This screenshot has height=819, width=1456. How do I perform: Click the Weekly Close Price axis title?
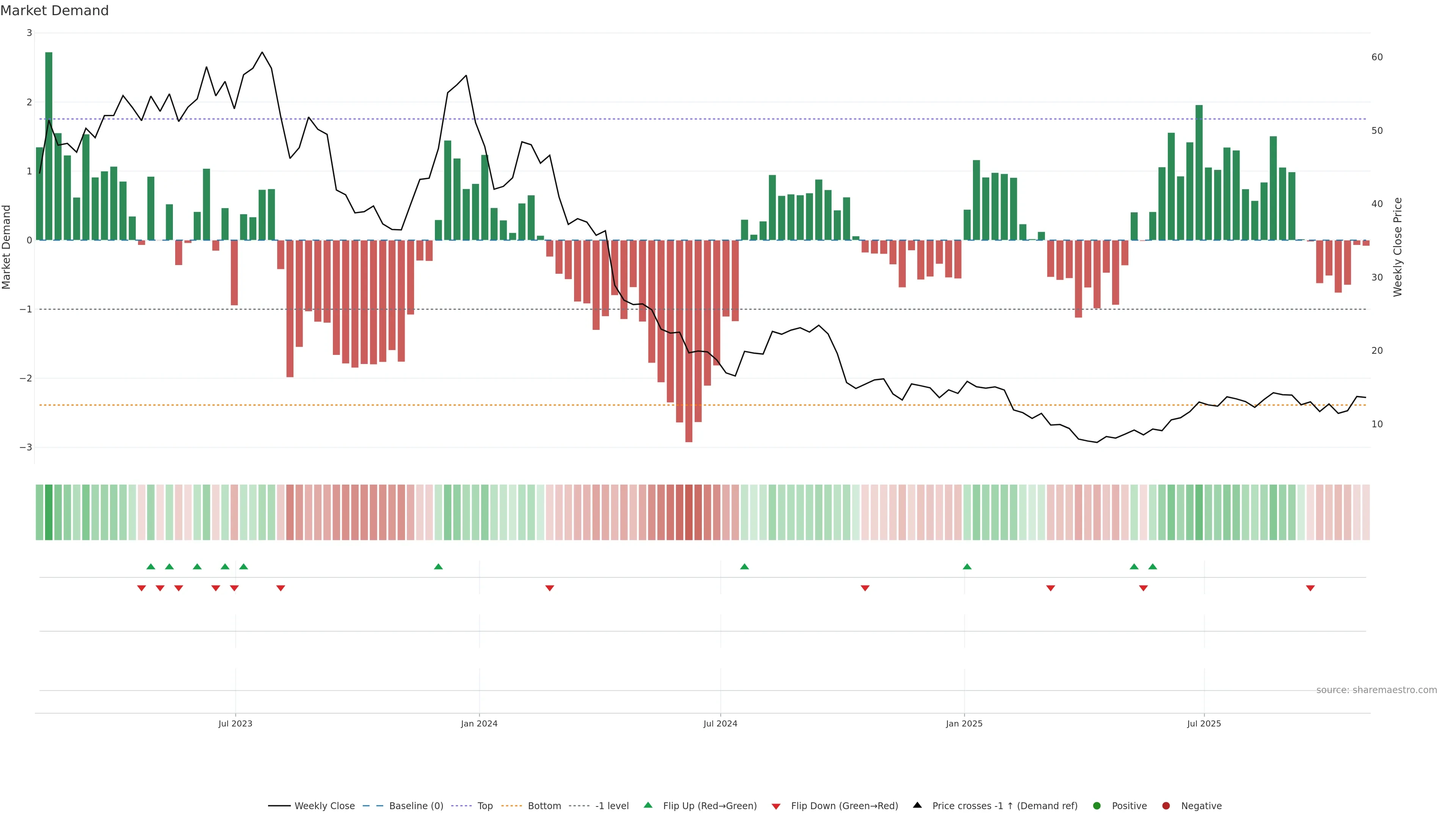[1397, 247]
